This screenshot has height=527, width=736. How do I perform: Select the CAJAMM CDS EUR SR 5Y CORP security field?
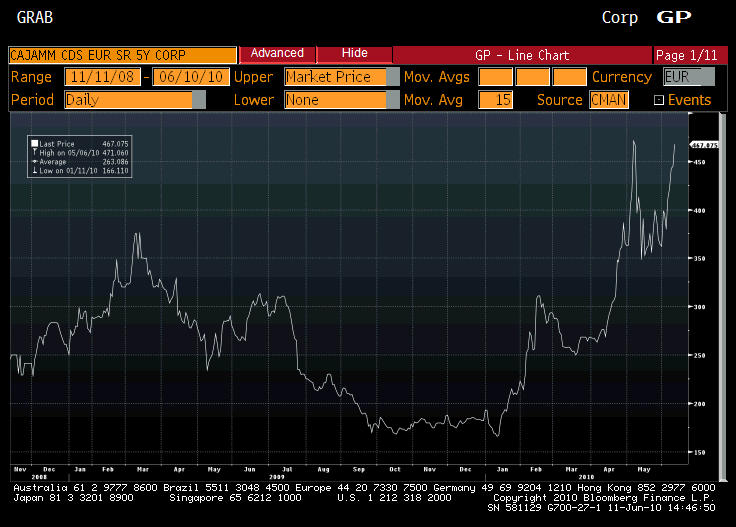click(123, 55)
